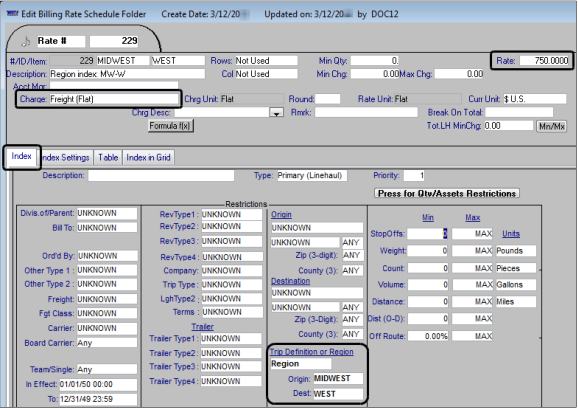Open the Chrg Desc dropdown arrow
This screenshot has width=578, height=408.
[276, 112]
